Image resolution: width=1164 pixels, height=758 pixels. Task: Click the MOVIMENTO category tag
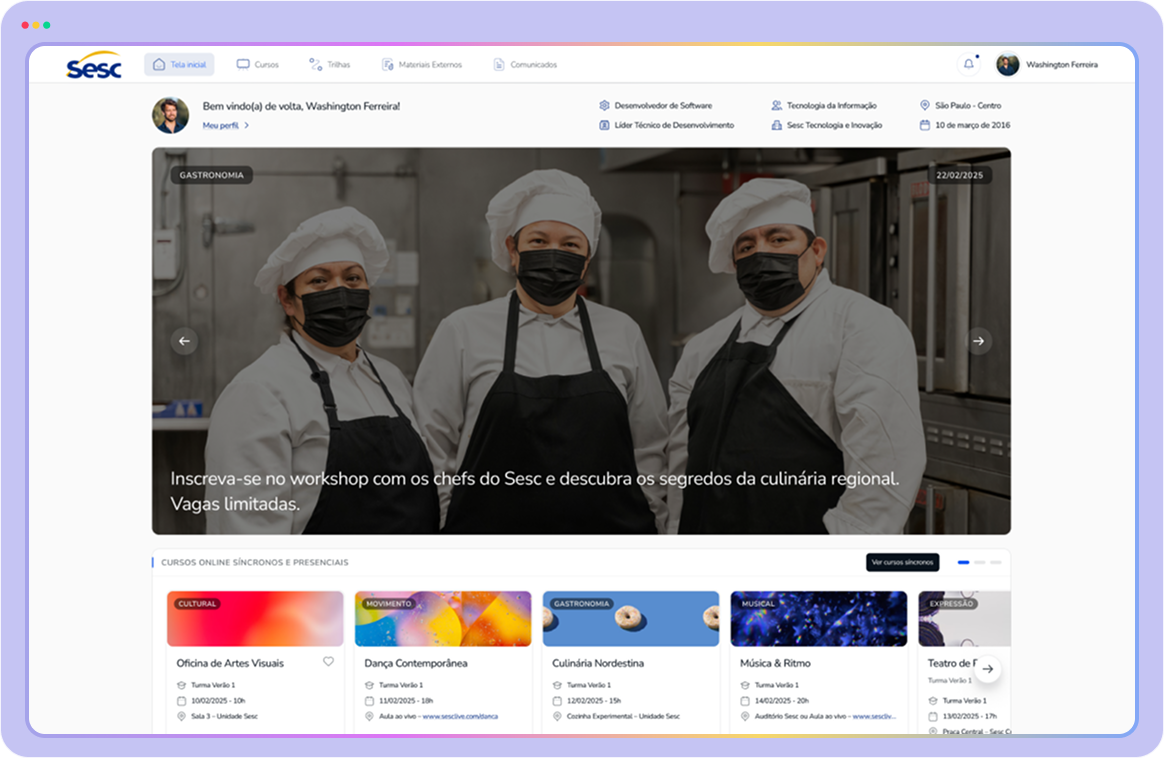pos(388,604)
